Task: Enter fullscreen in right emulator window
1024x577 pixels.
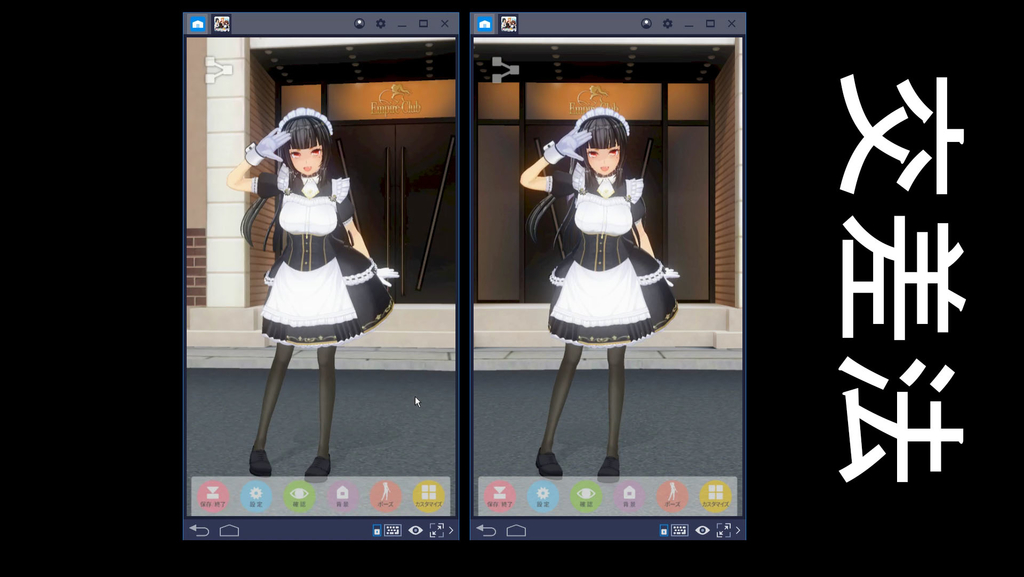Action: click(x=723, y=530)
